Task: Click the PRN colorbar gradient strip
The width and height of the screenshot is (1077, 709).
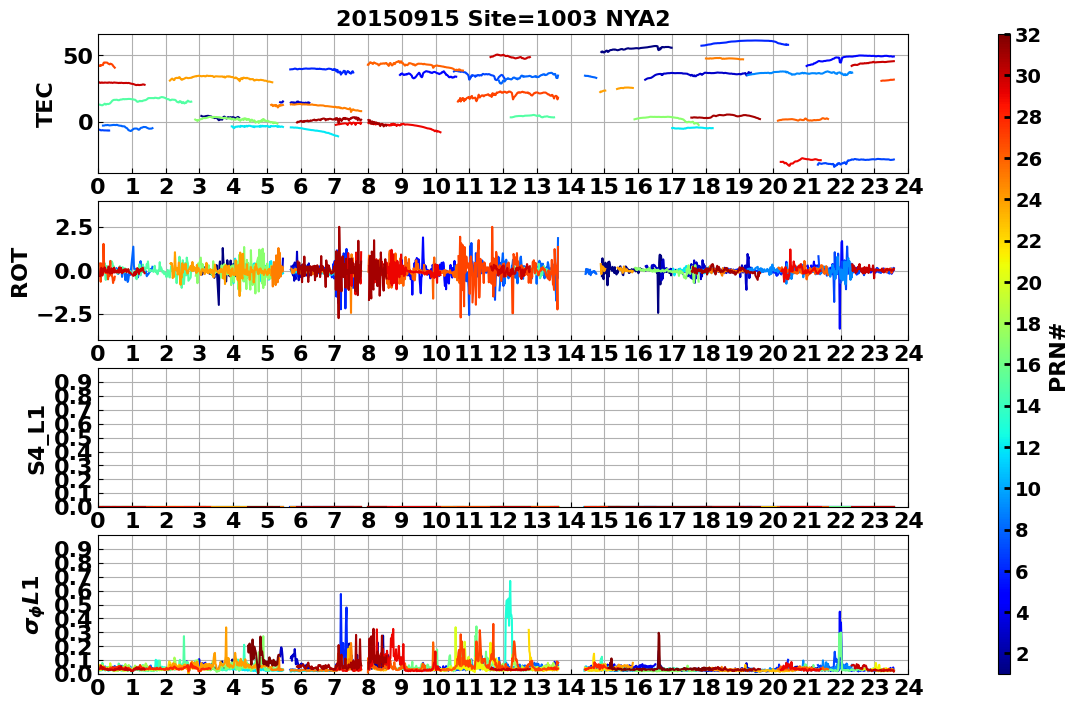Action: [x=1004, y=354]
